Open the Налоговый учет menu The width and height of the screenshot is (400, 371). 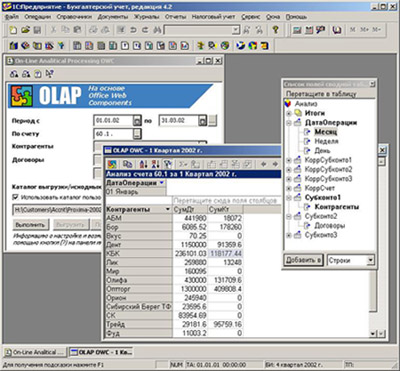(x=213, y=17)
